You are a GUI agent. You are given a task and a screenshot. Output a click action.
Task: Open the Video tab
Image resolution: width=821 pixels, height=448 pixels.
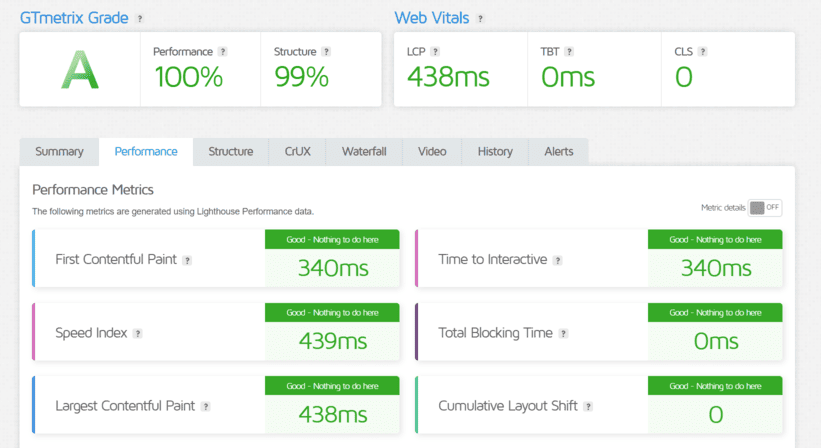[x=432, y=152]
